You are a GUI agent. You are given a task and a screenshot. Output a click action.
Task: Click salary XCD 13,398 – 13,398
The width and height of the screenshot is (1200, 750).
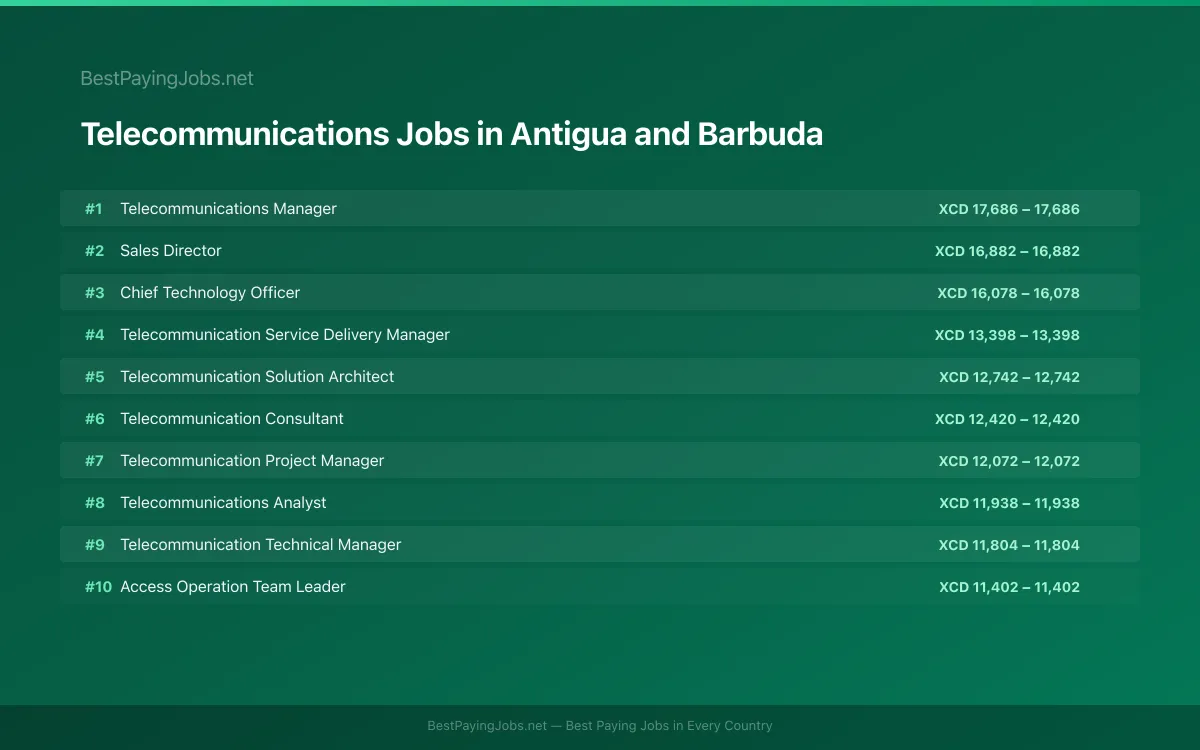pos(1007,335)
